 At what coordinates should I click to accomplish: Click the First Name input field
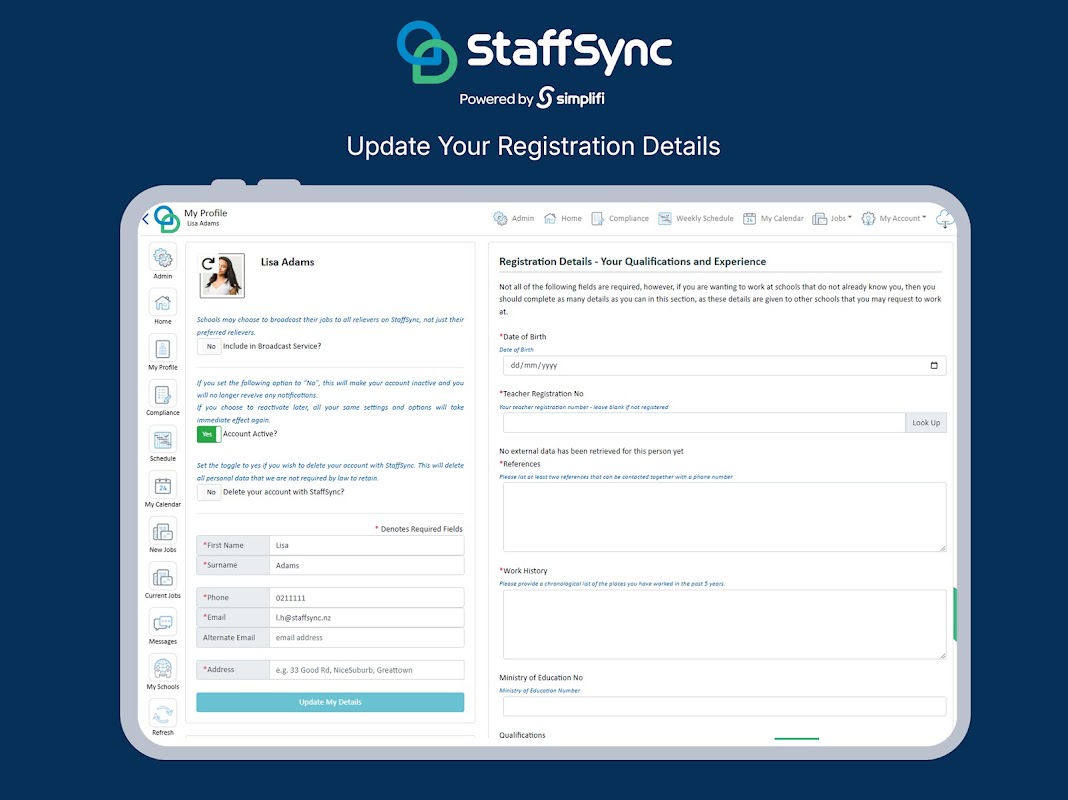coord(366,545)
